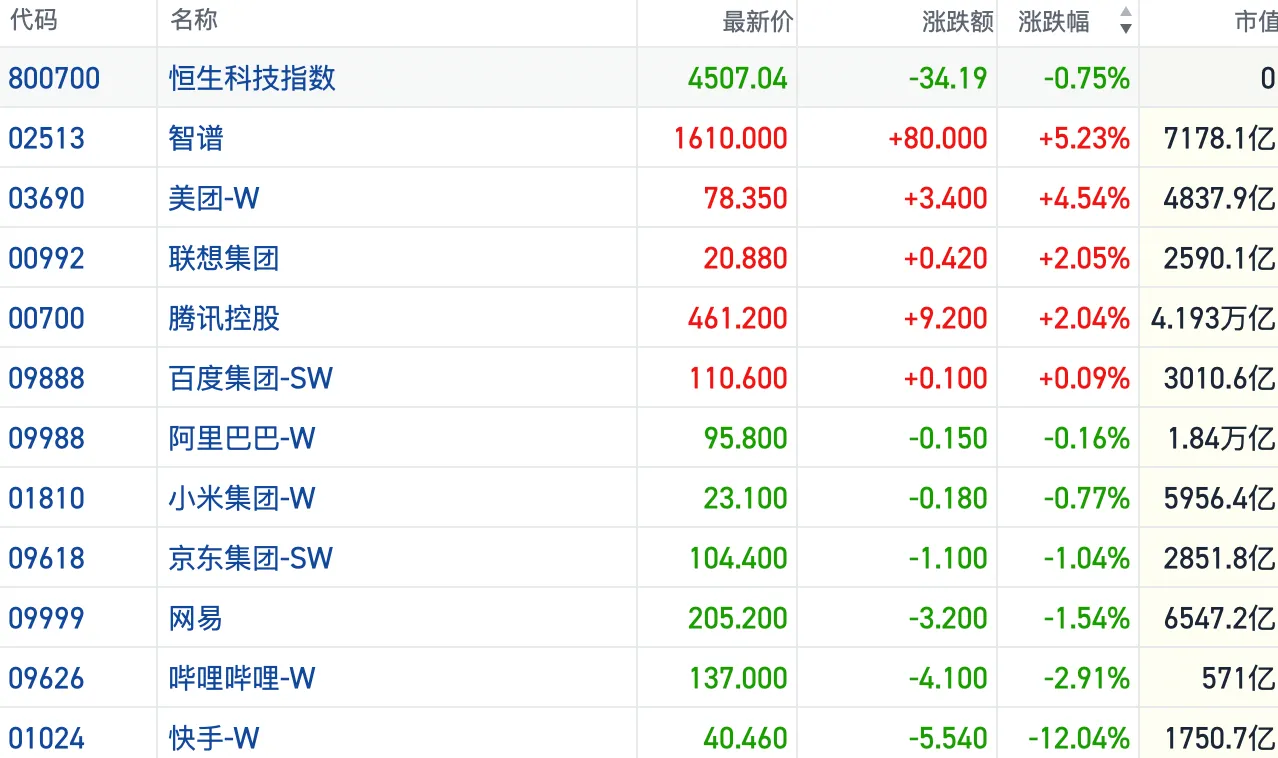The image size is (1278, 758).
Task: Open stock 哔哩哔哩-W
Action: [242, 678]
